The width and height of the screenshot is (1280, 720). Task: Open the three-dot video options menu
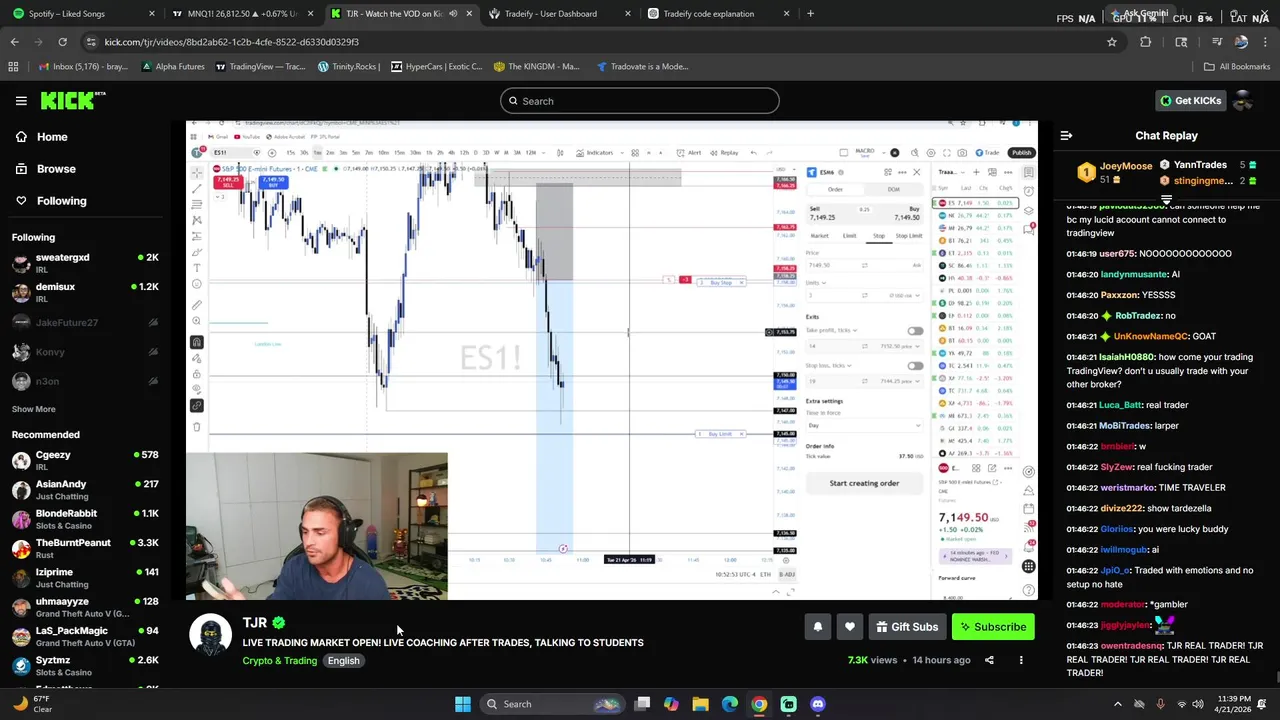[x=1021, y=660]
